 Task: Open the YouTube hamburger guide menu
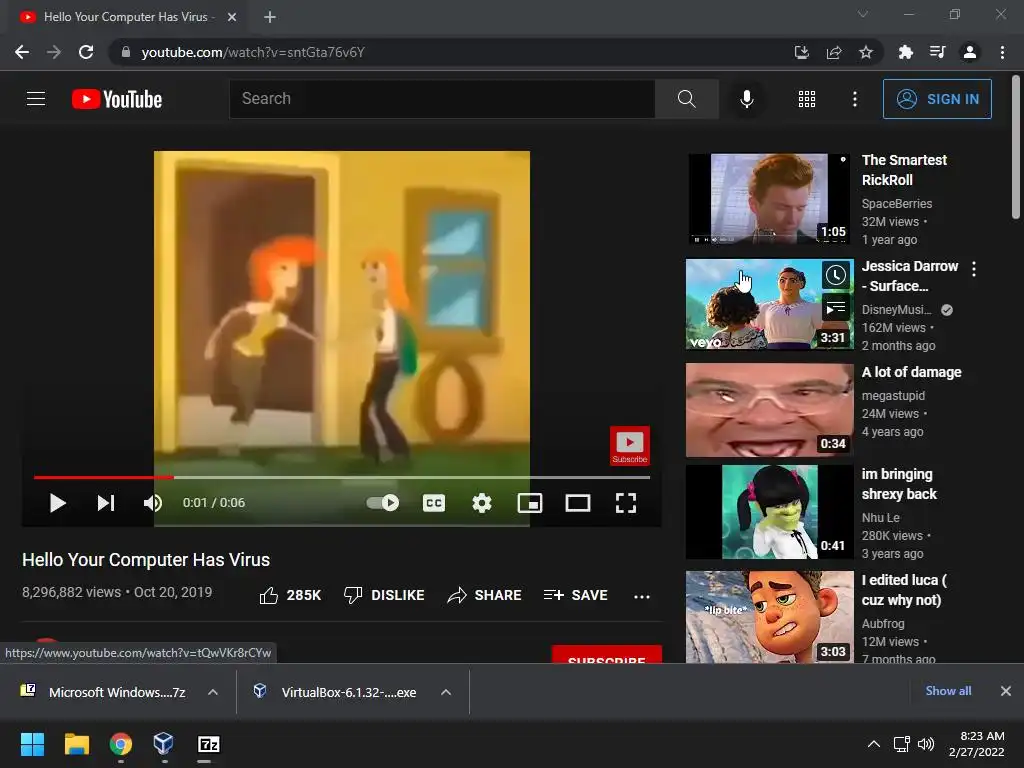tap(36, 99)
